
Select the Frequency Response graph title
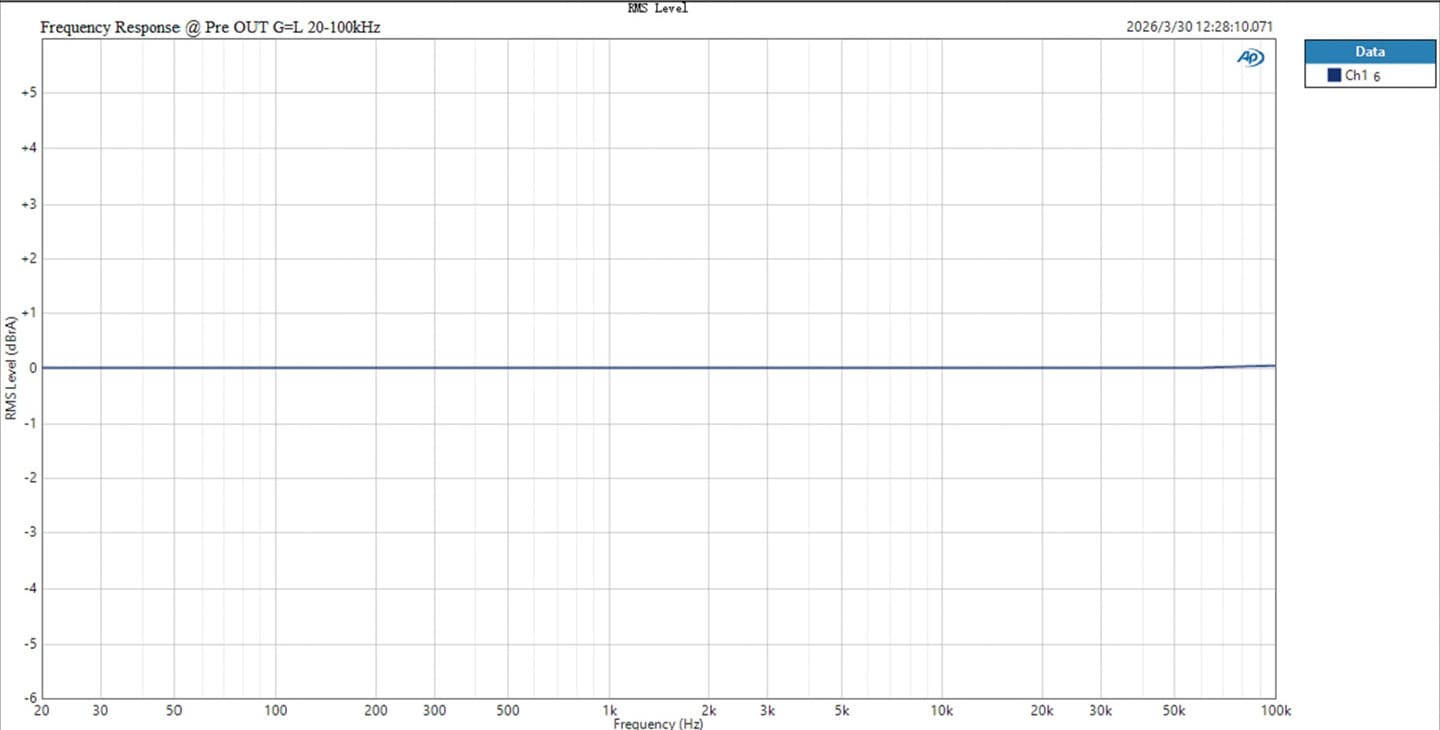(210, 28)
